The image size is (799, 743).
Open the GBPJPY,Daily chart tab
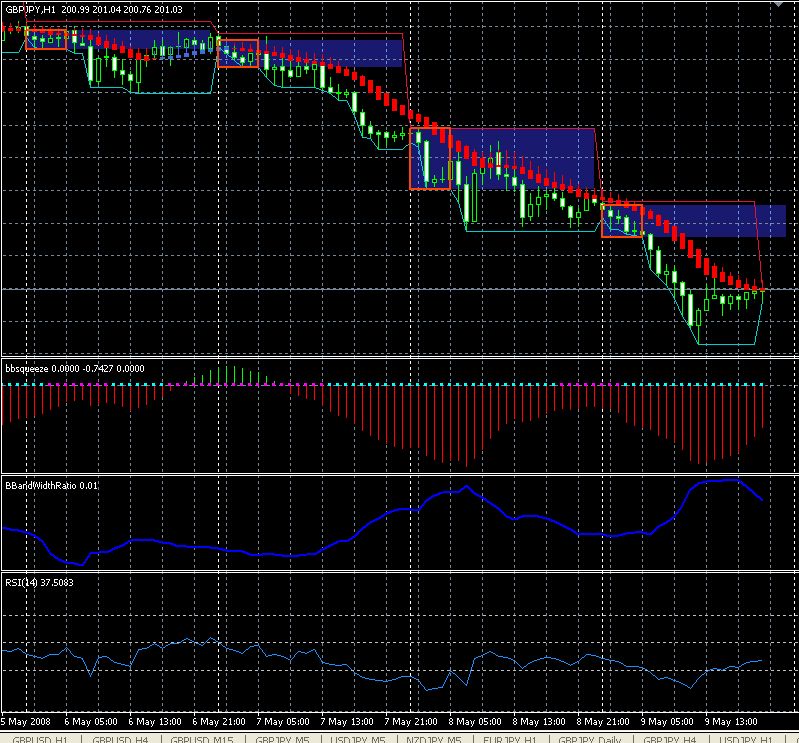tap(590, 739)
